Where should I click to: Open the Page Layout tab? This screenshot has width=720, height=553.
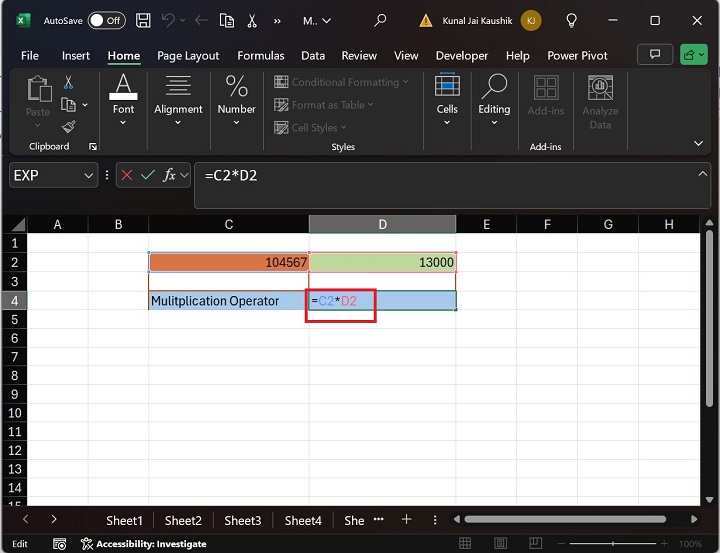(190, 56)
